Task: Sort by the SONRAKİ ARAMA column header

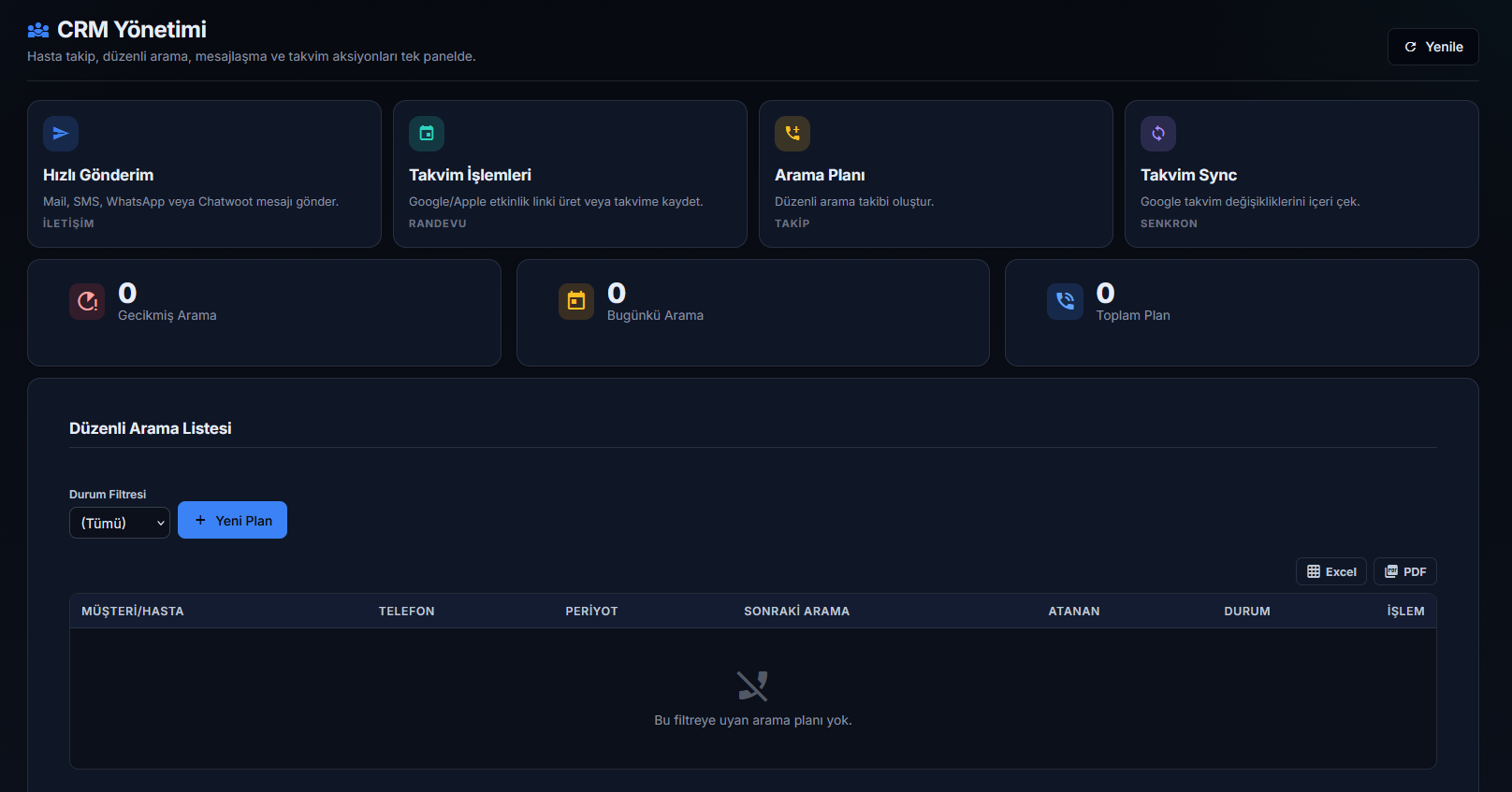Action: point(797,611)
